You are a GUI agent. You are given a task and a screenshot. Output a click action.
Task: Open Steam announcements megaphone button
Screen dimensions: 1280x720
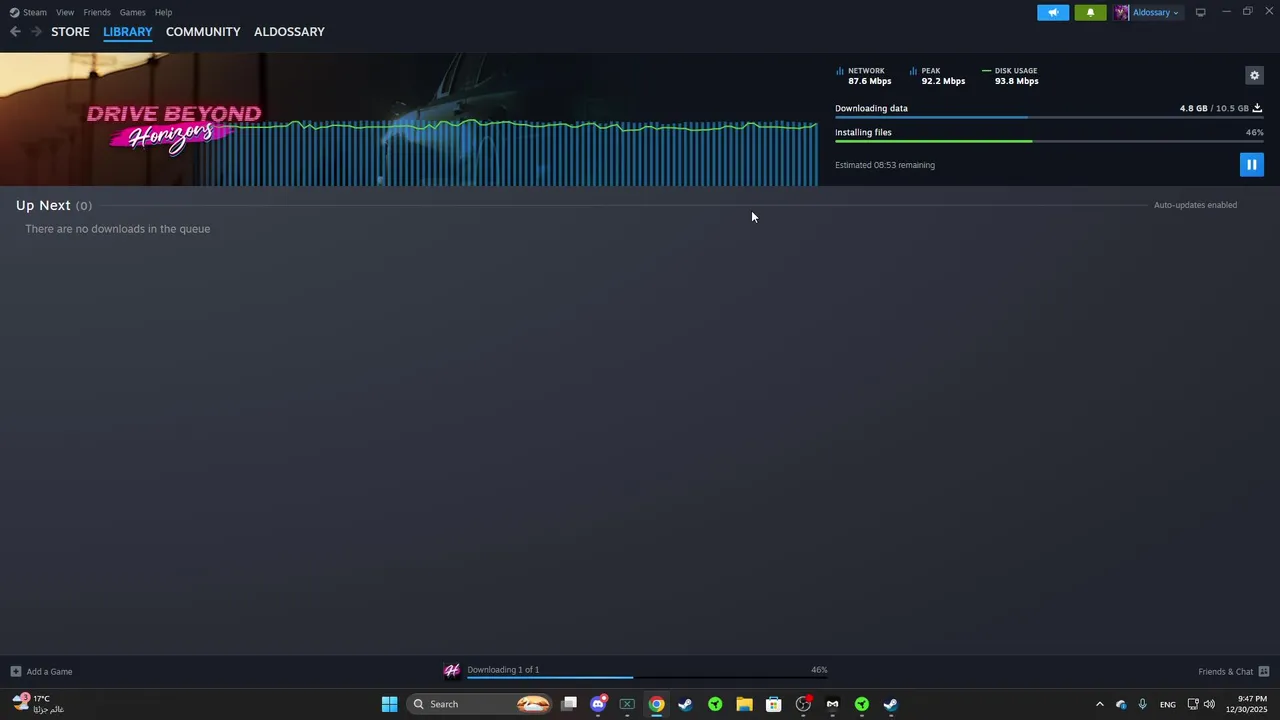[1053, 12]
